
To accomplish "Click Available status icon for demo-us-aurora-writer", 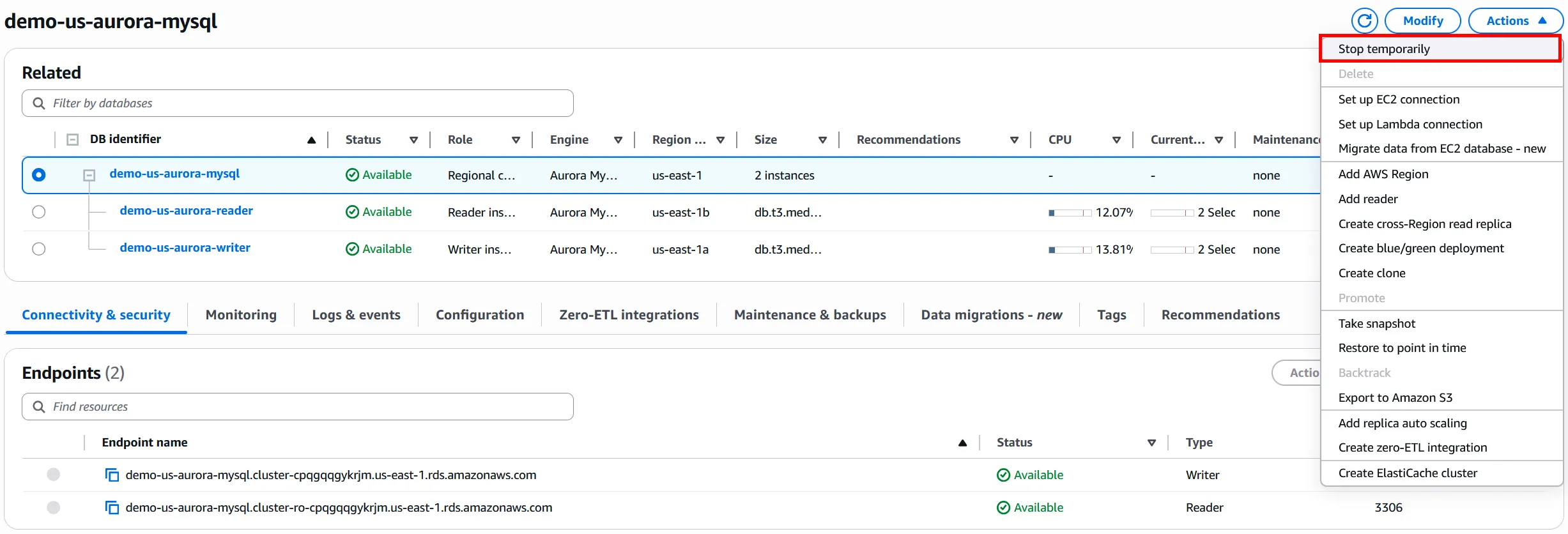I will click(352, 249).
